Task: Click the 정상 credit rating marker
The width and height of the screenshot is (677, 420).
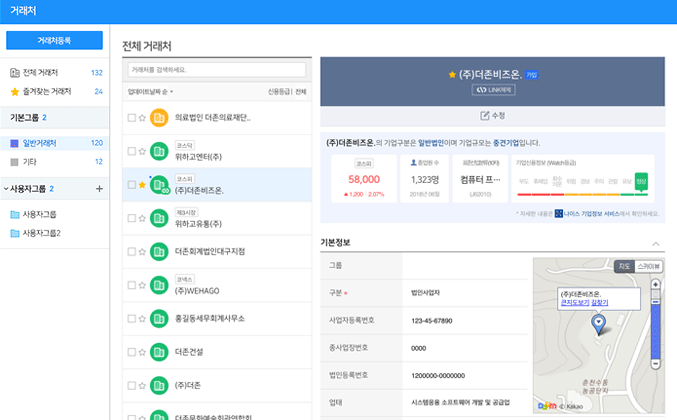Action: click(x=641, y=181)
